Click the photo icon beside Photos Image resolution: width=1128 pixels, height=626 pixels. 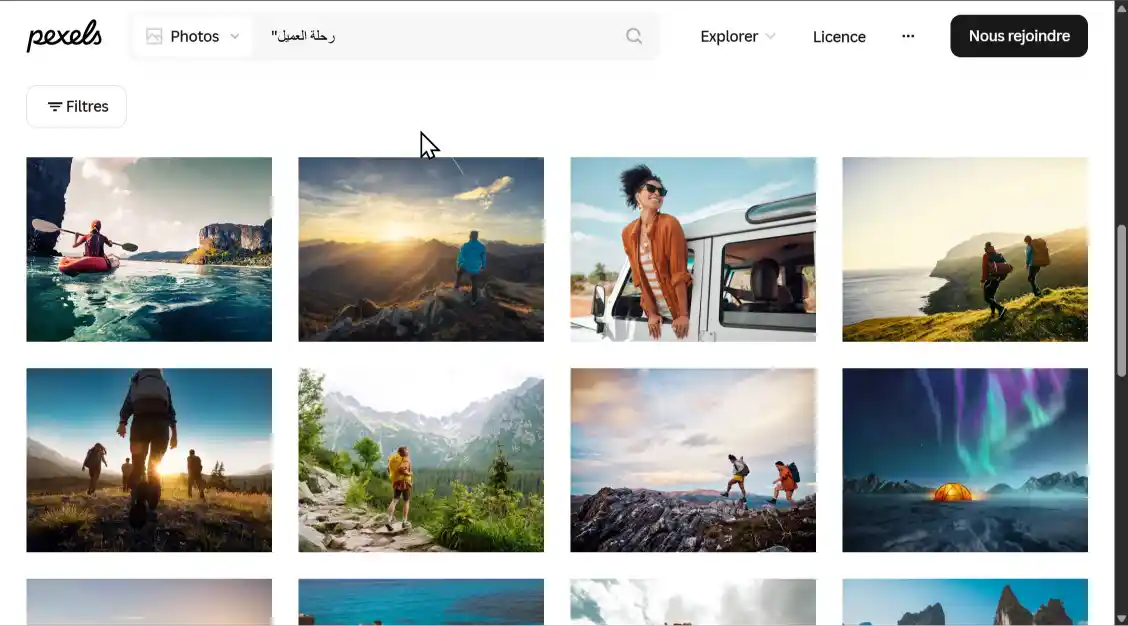(x=154, y=36)
